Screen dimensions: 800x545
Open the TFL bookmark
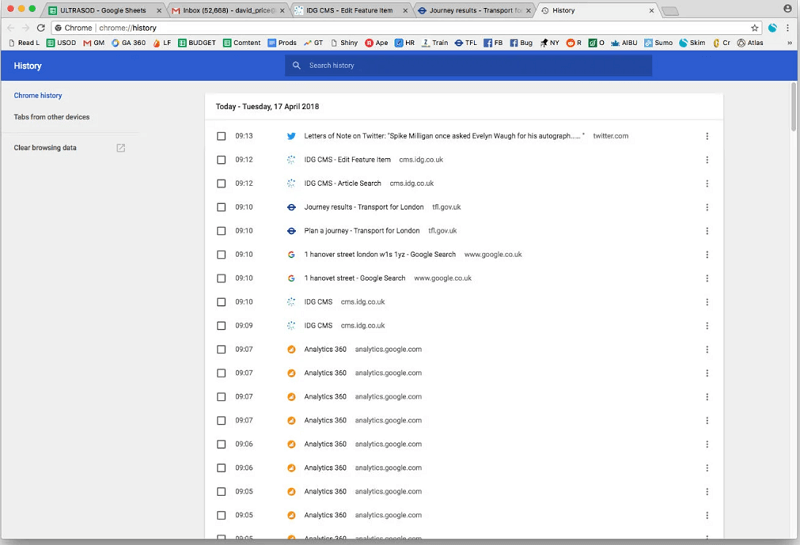[465, 43]
